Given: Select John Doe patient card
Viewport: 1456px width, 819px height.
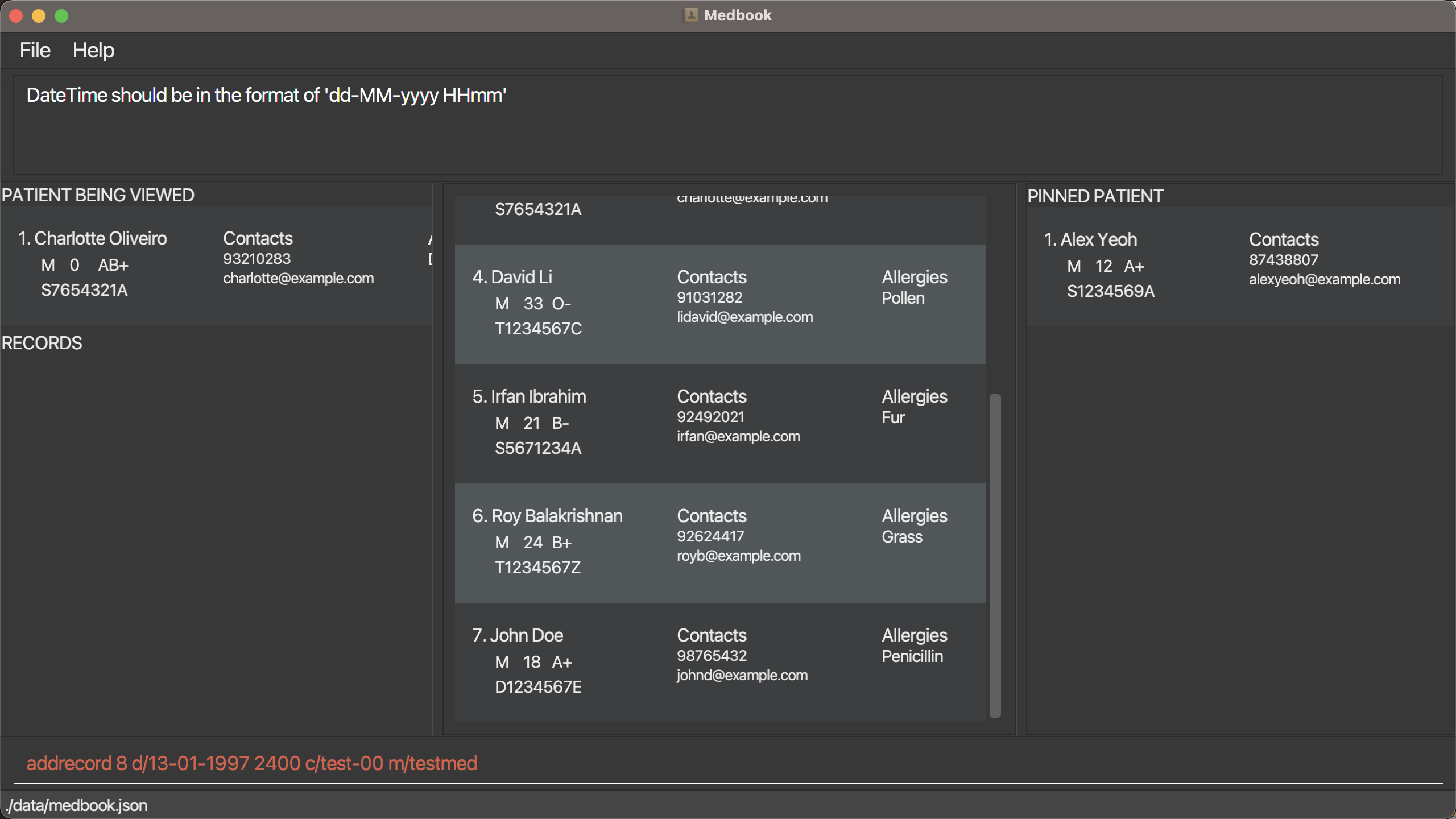Looking at the screenshot, I should [x=720, y=662].
